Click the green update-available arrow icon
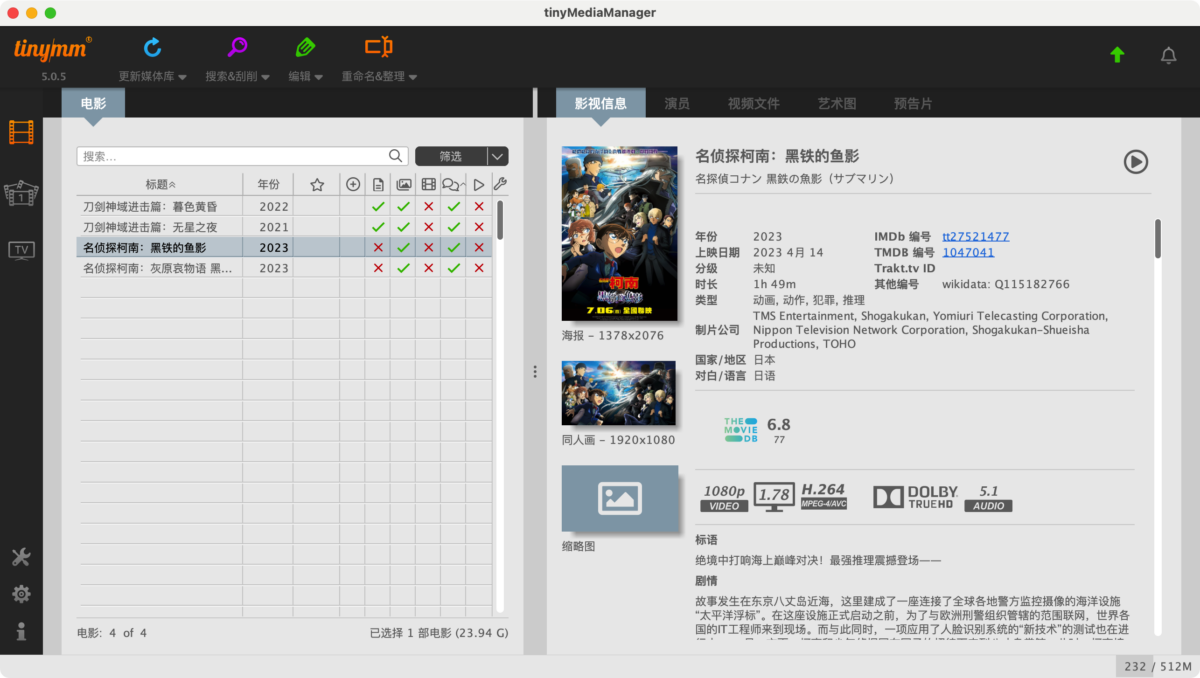Viewport: 1200px width, 678px height. point(1117,55)
